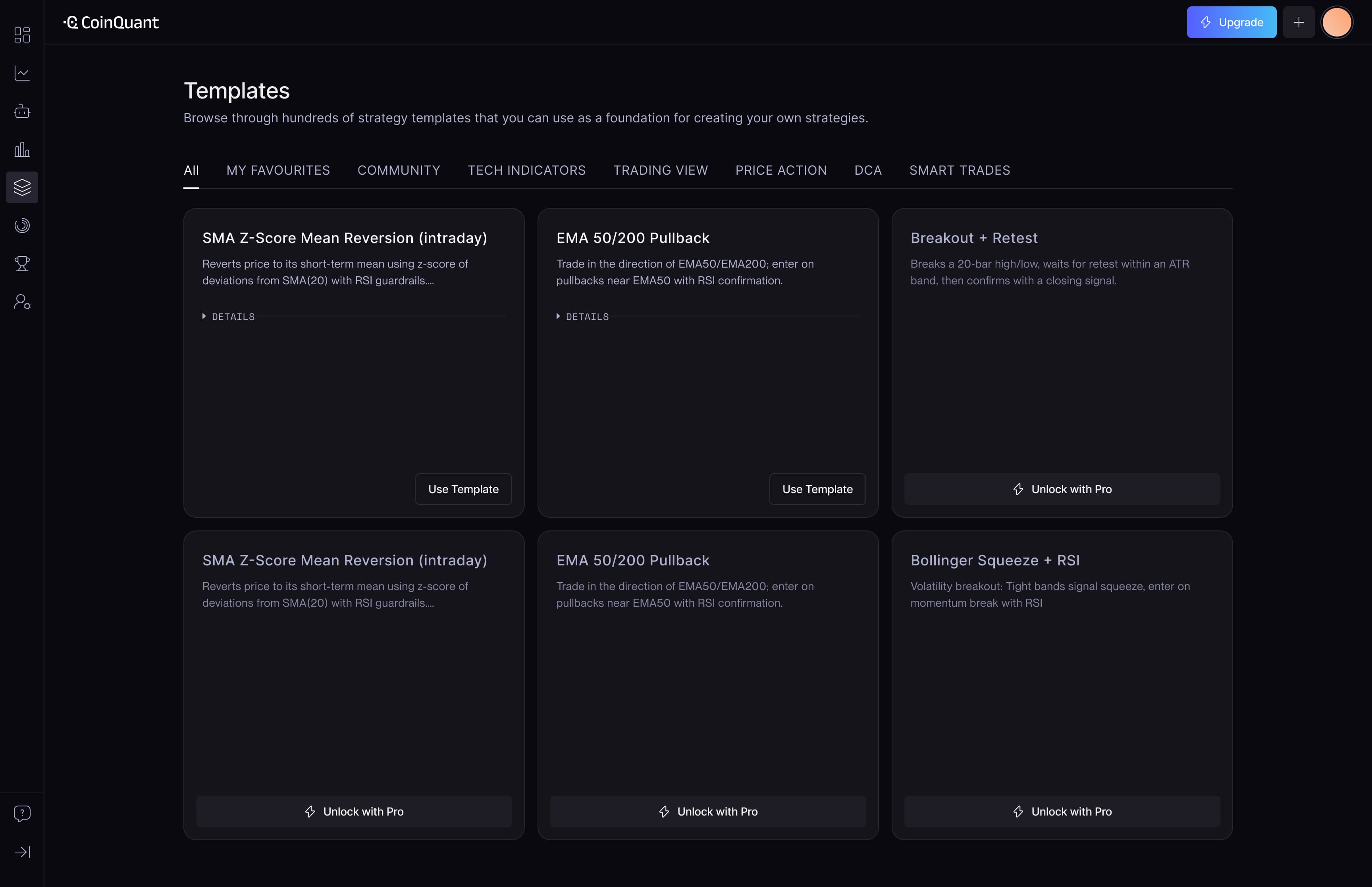Switch to the TECH INDICATORS tab

526,170
